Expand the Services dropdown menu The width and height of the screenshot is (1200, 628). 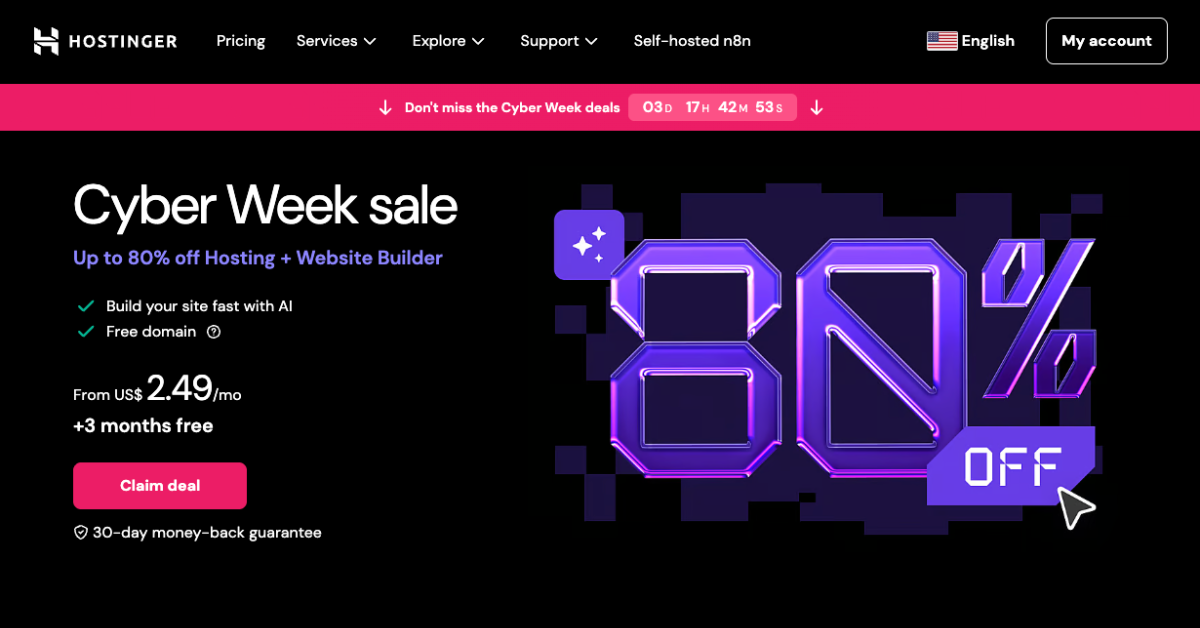click(x=336, y=41)
